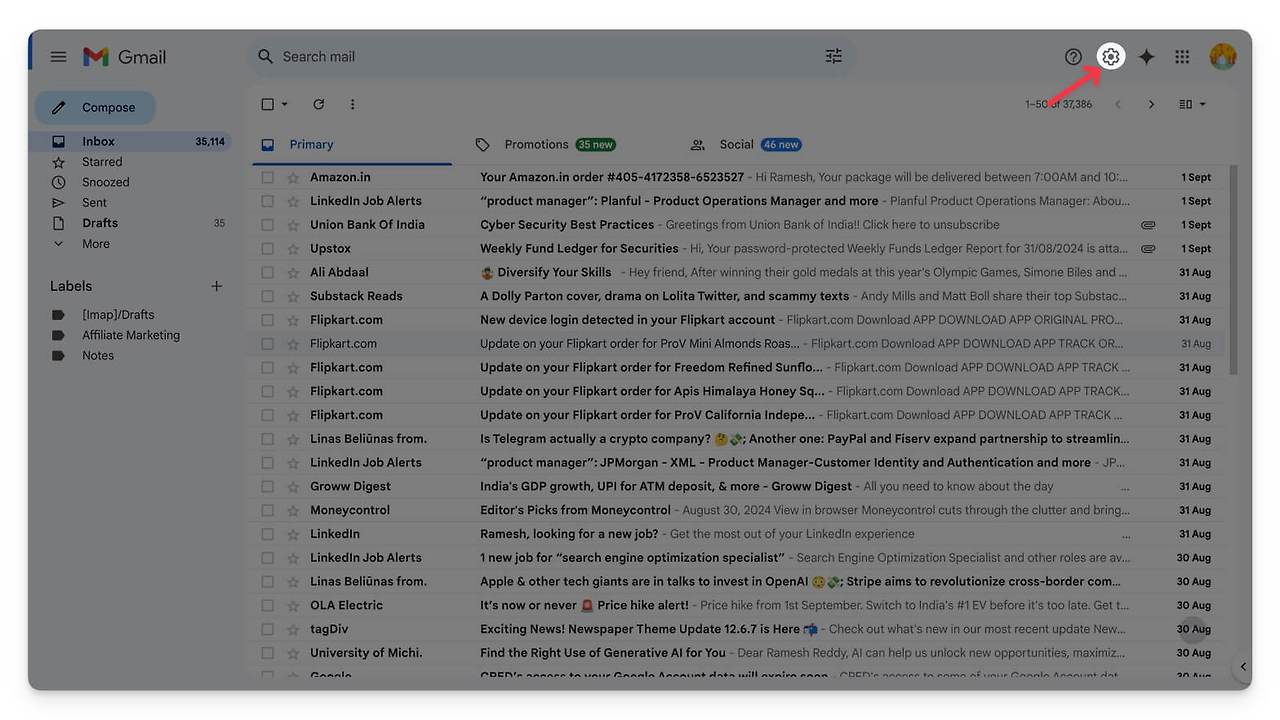Select the Groww Digest email checkbox
Image resolution: width=1280 pixels, height=720 pixels.
(x=267, y=486)
